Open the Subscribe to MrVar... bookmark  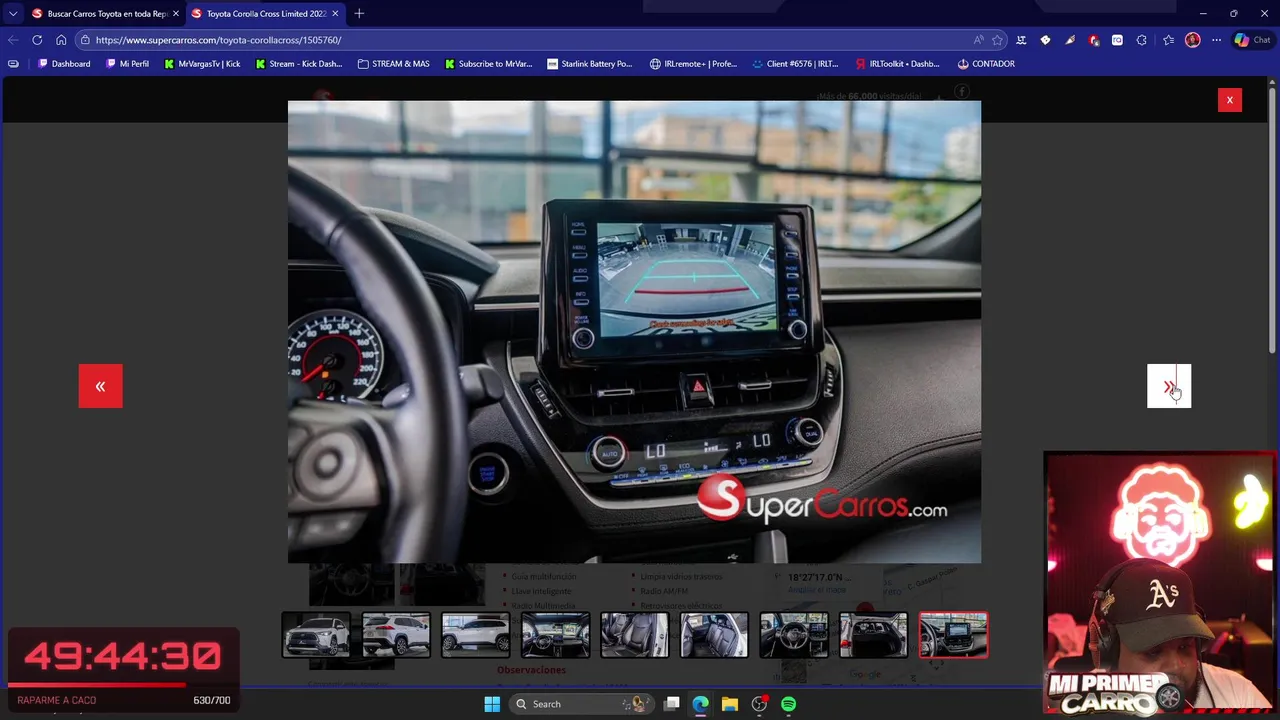[488, 64]
